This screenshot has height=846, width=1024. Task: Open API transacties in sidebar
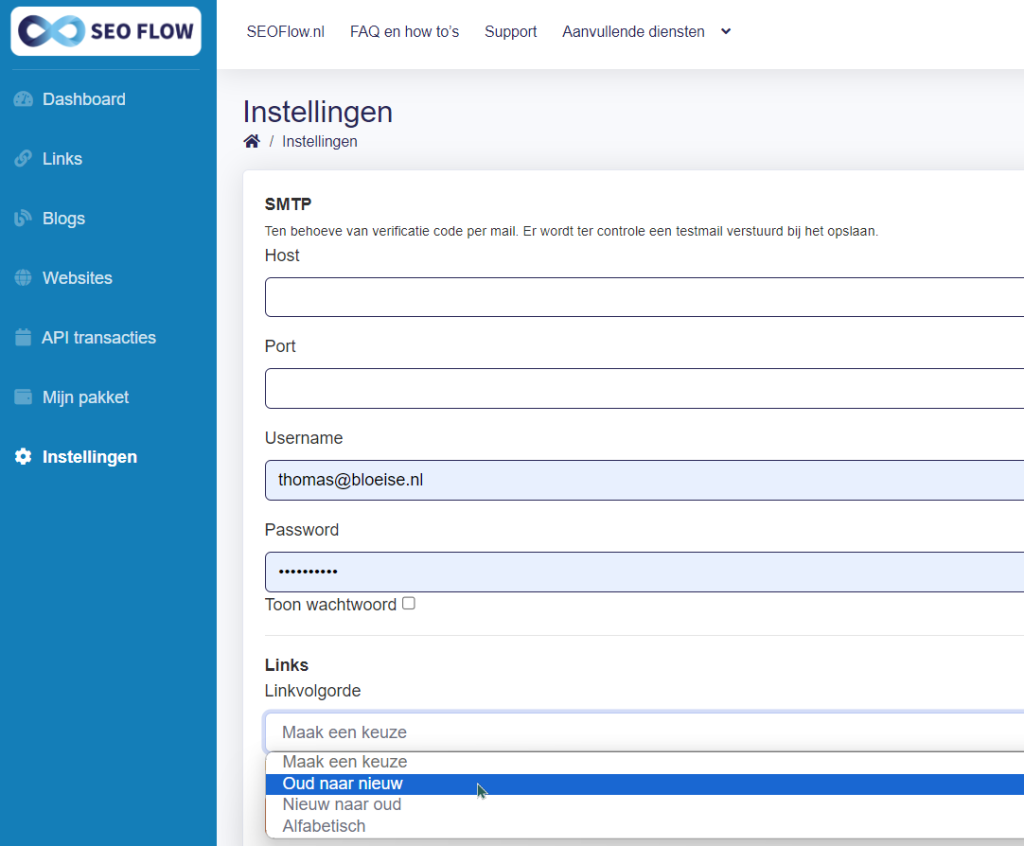coord(99,337)
